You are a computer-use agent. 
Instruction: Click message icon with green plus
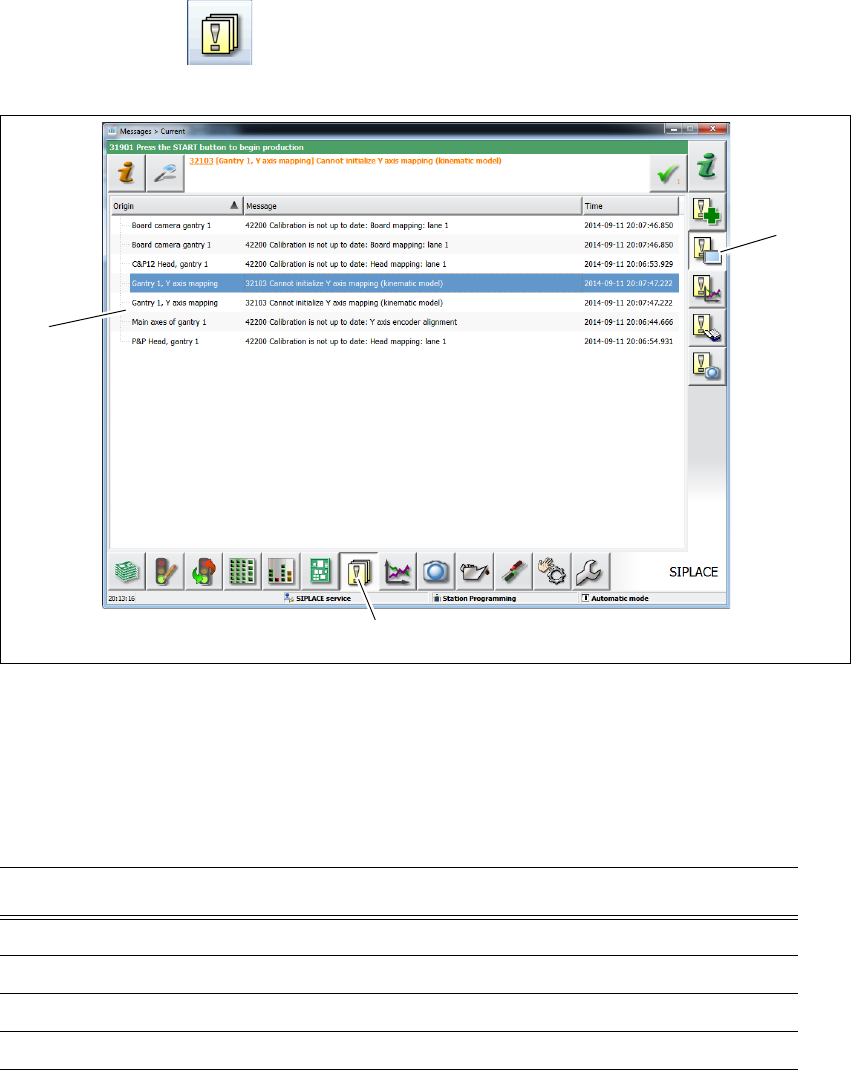coord(707,212)
